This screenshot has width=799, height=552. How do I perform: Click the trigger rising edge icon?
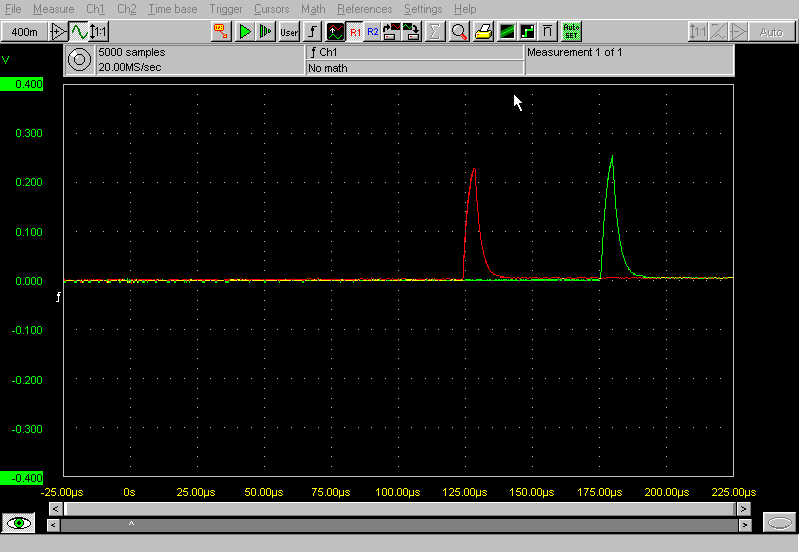click(313, 32)
